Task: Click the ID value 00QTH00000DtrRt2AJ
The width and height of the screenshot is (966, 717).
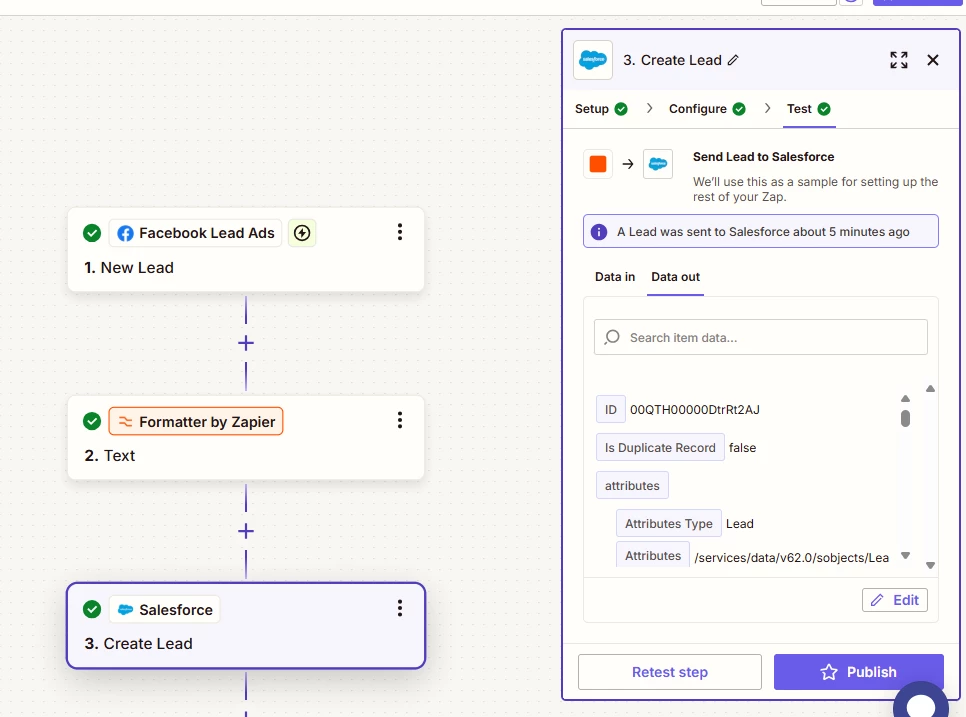Action: [x=694, y=410]
